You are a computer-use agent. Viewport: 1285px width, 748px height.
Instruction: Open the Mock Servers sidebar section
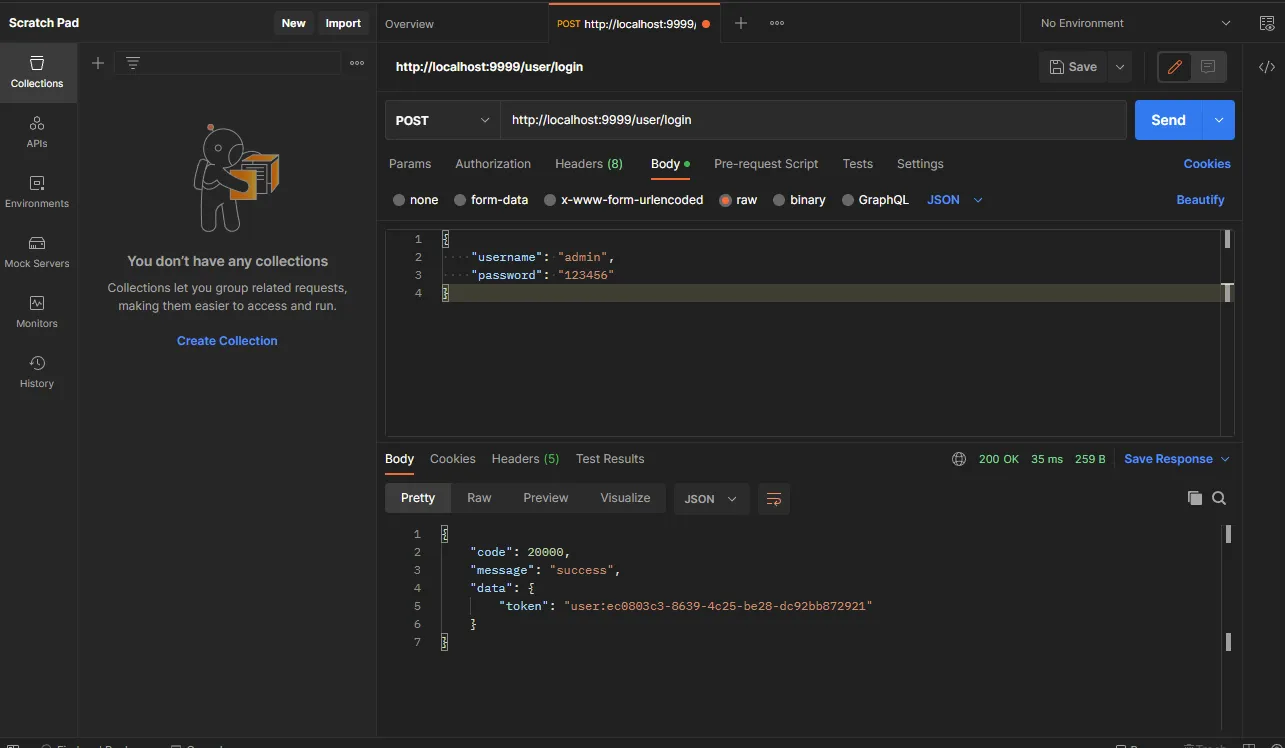click(37, 252)
